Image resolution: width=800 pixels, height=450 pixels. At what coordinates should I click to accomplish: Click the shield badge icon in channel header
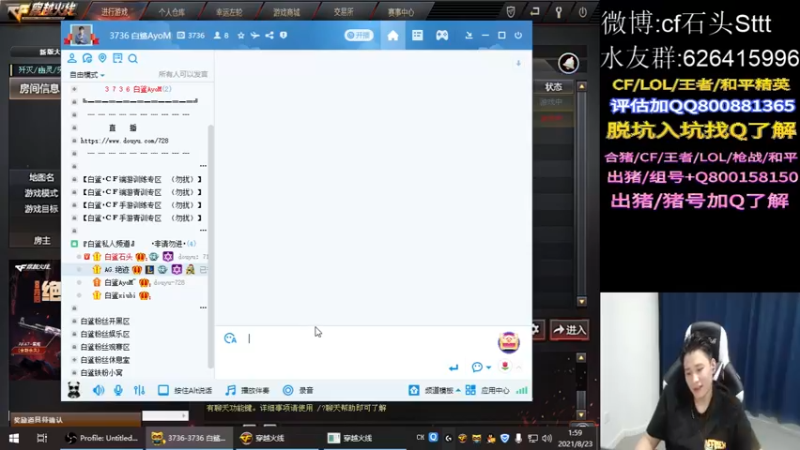[284, 35]
